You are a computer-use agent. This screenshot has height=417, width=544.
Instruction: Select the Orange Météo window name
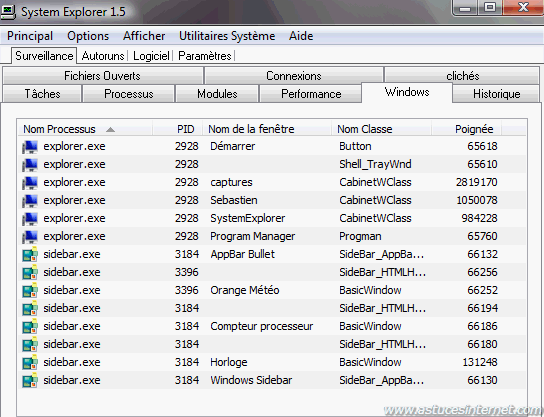click(245, 291)
